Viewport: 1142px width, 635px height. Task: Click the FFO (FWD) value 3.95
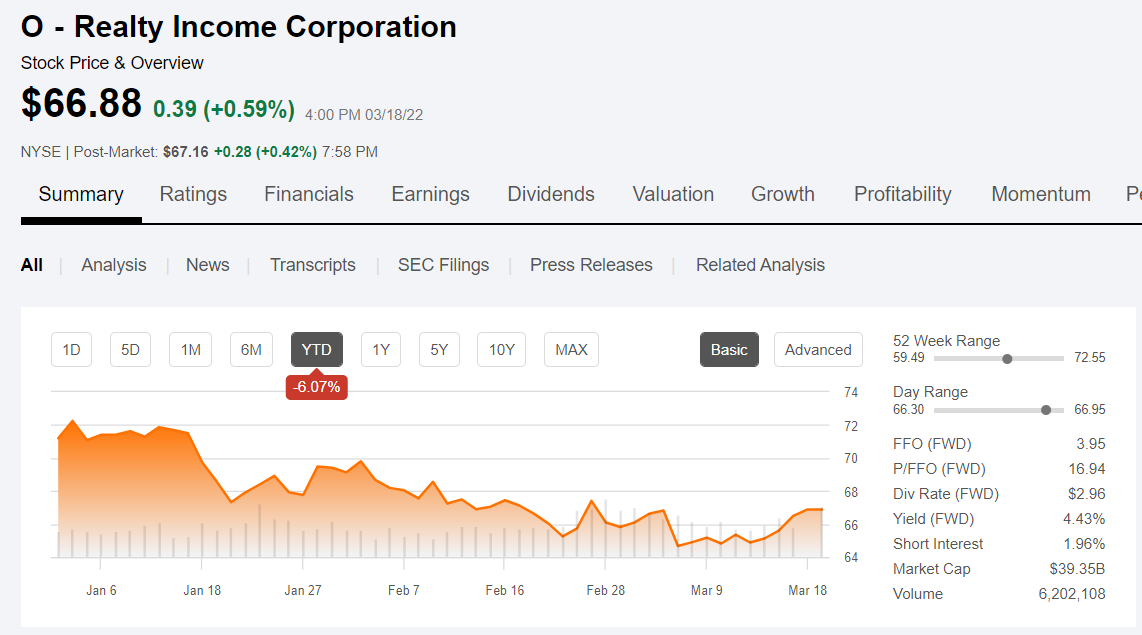pyautogui.click(x=1090, y=444)
